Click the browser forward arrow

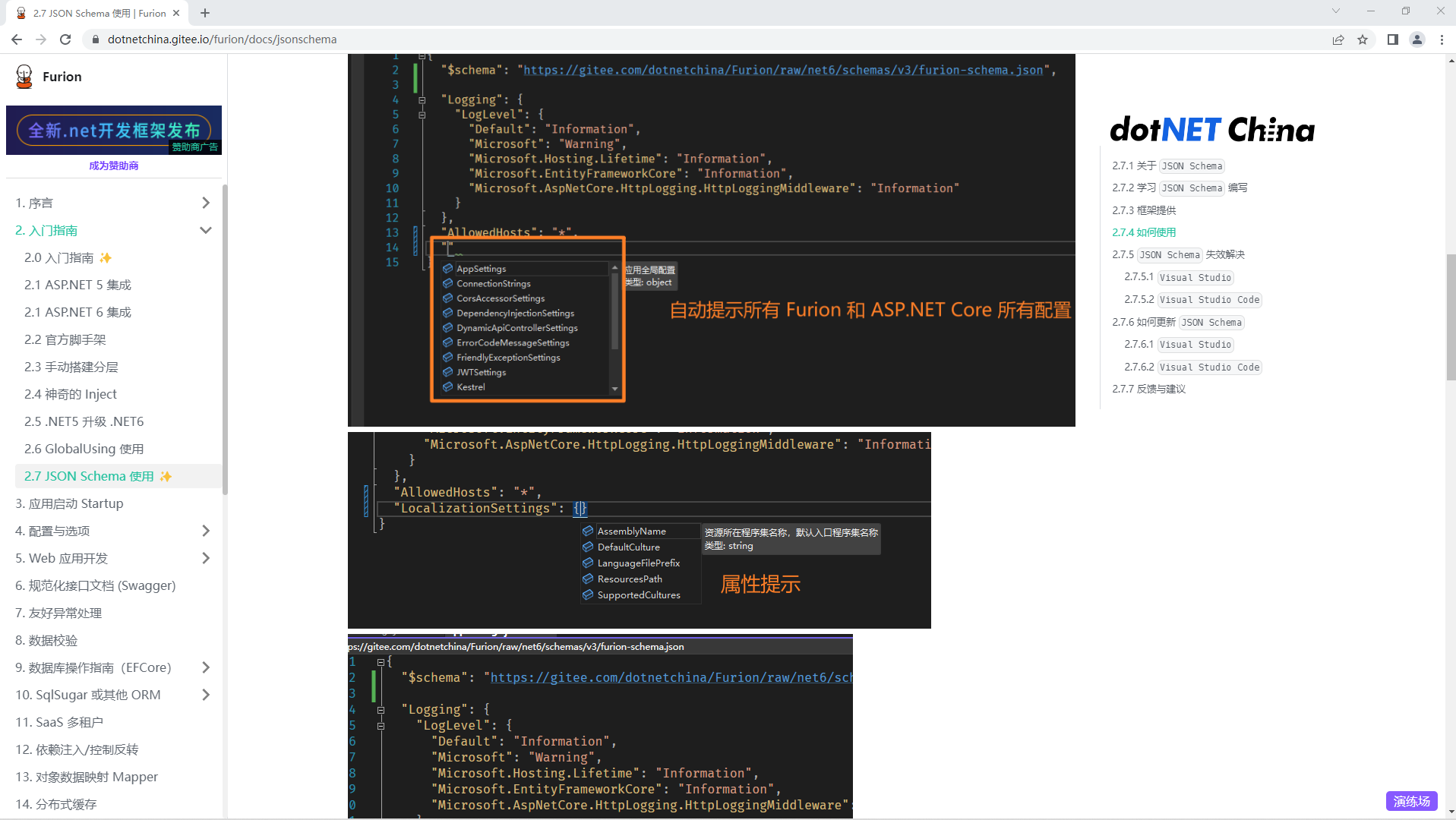41,39
